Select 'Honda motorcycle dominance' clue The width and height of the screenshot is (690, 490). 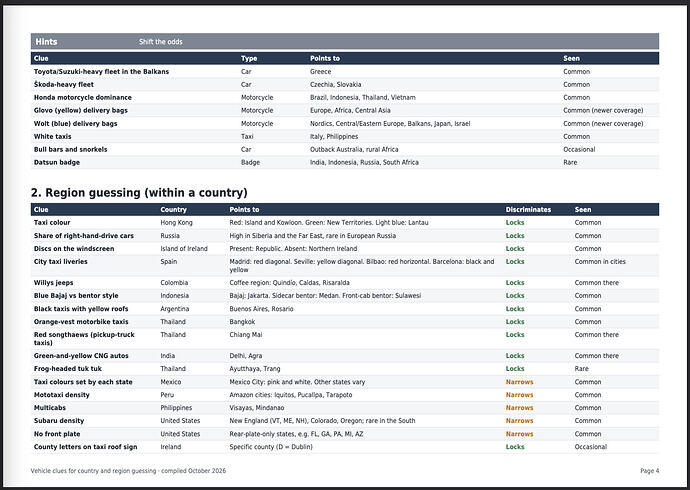coord(83,97)
